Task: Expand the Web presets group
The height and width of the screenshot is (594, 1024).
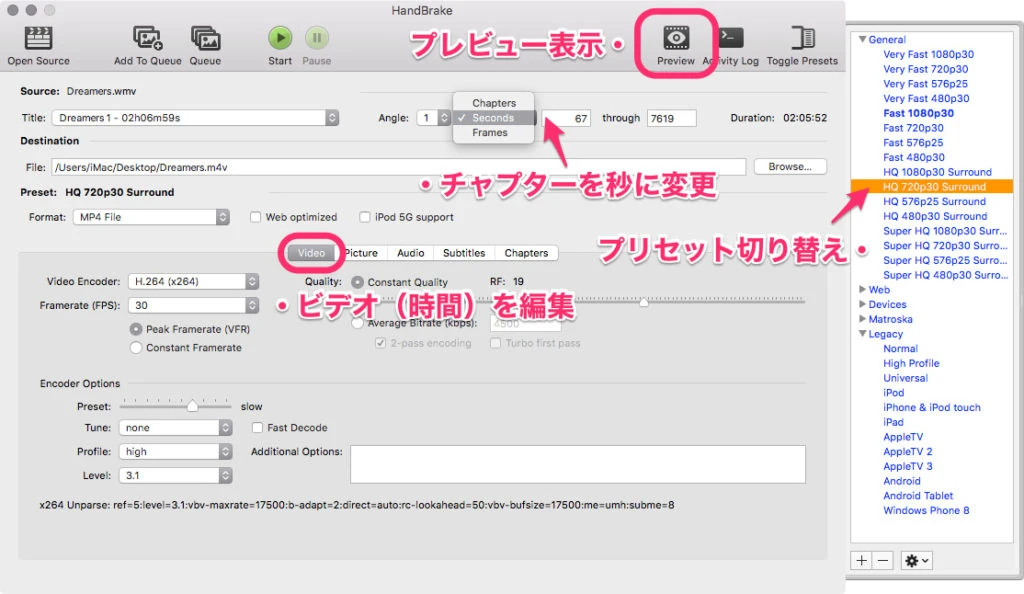Action: [x=862, y=289]
